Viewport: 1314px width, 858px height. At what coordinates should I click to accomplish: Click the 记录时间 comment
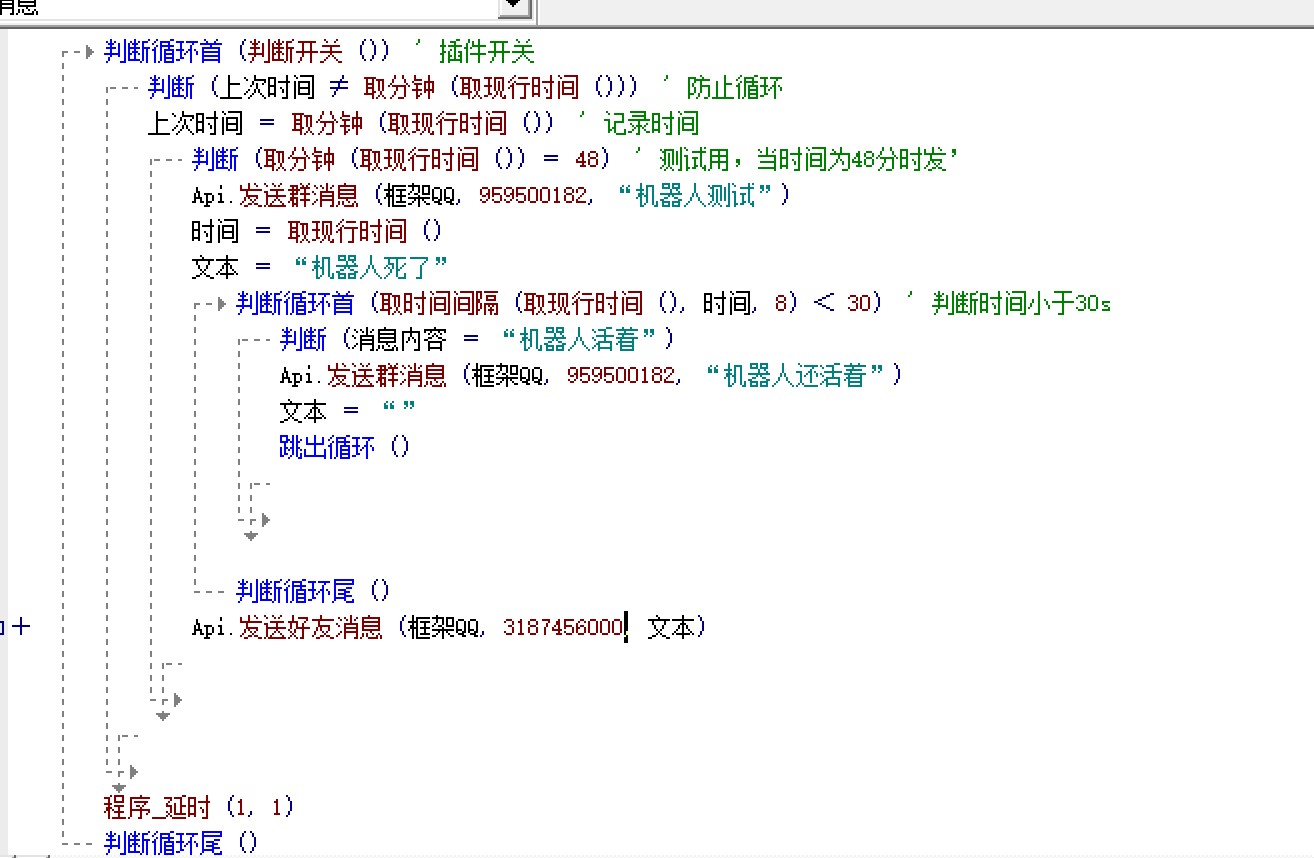pyautogui.click(x=651, y=123)
